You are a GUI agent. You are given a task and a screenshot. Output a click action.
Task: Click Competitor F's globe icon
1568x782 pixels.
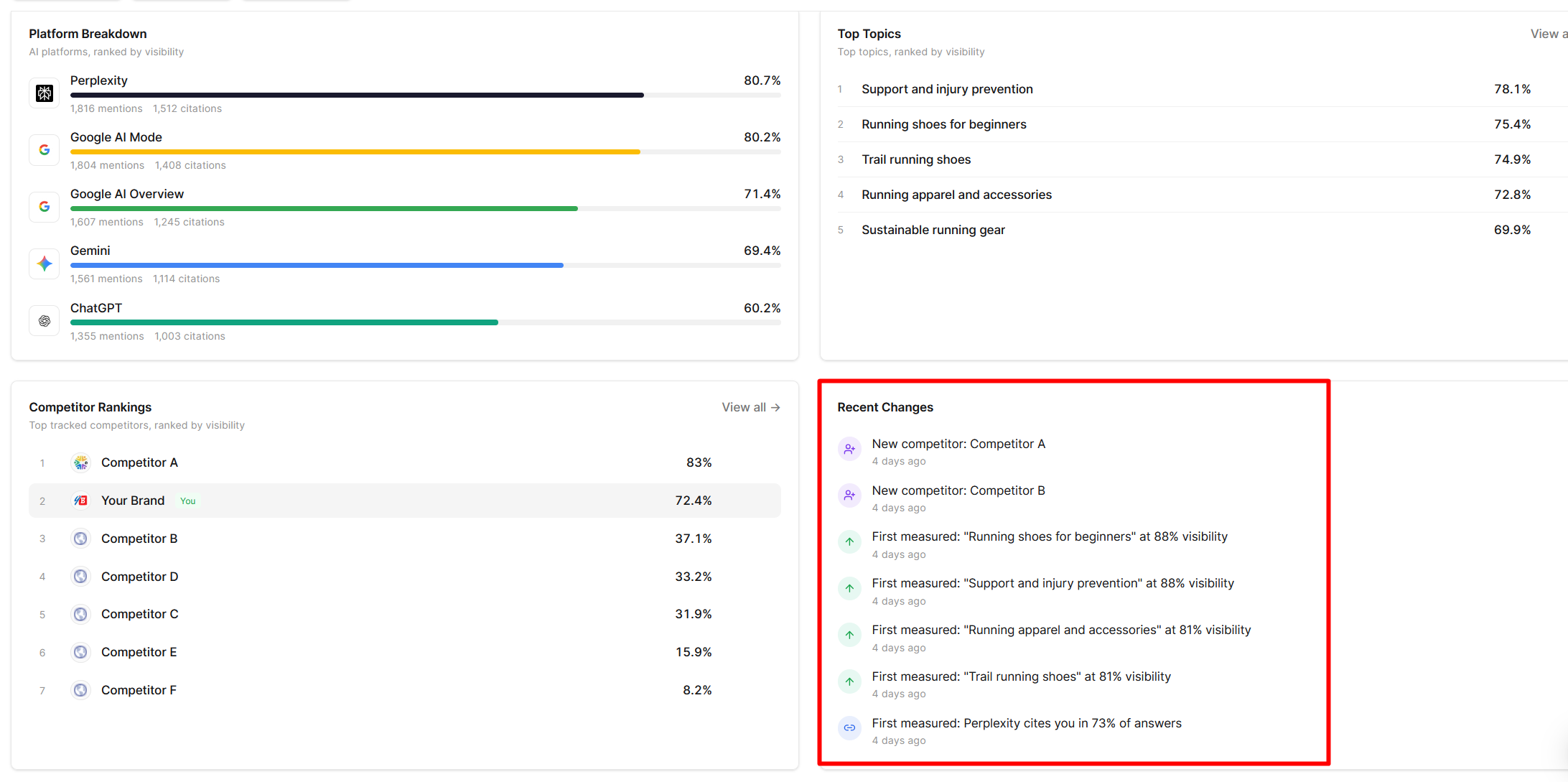pyautogui.click(x=81, y=690)
